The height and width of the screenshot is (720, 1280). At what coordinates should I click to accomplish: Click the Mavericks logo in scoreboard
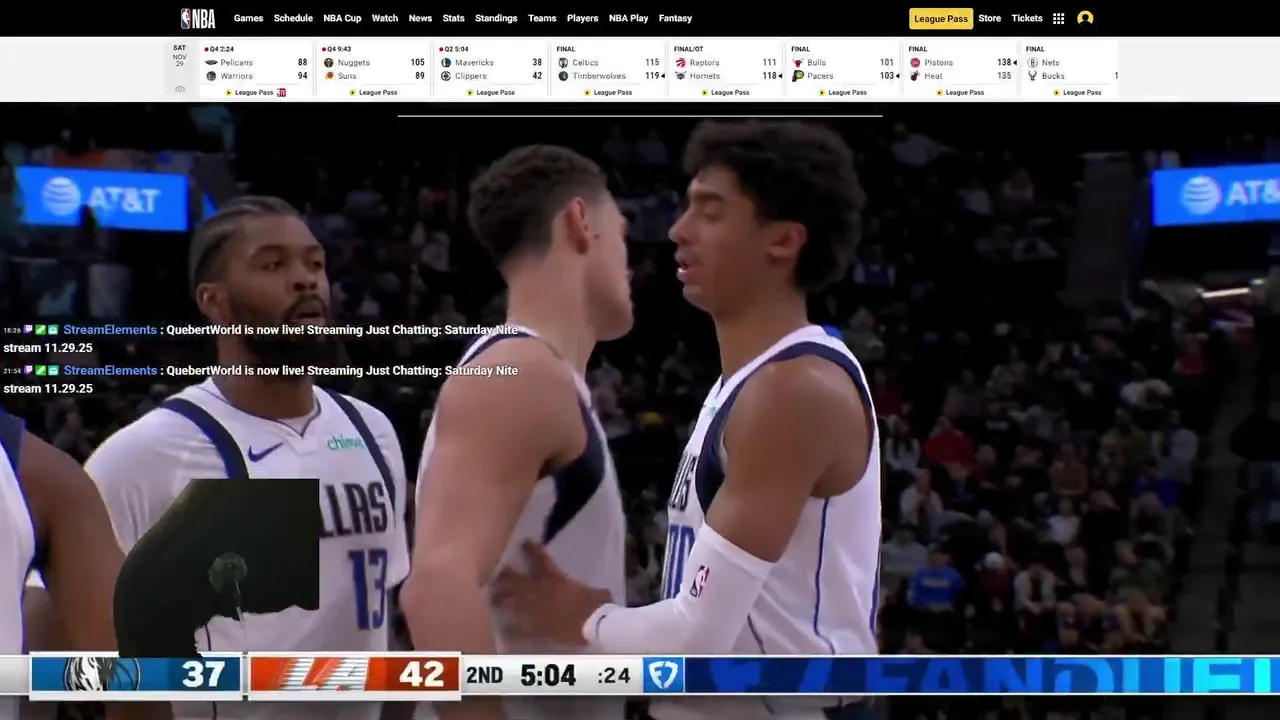tap(446, 62)
